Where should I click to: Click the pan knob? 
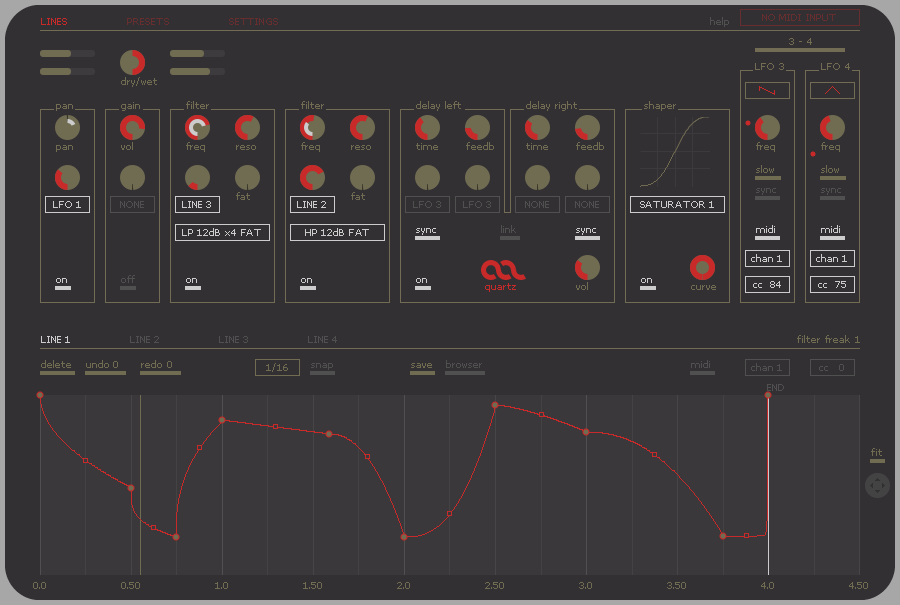[67, 127]
